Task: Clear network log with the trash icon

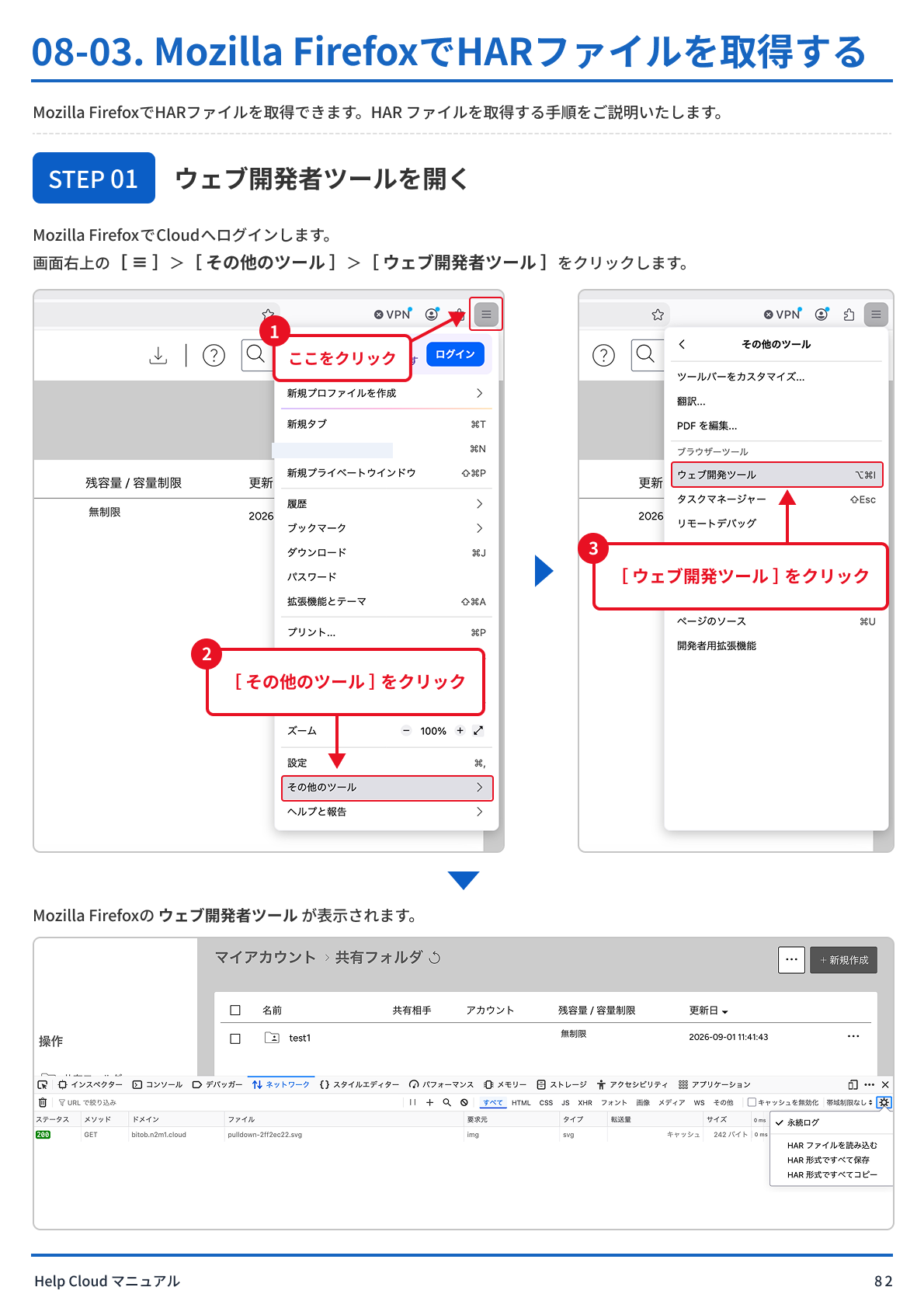Action: 43,1102
